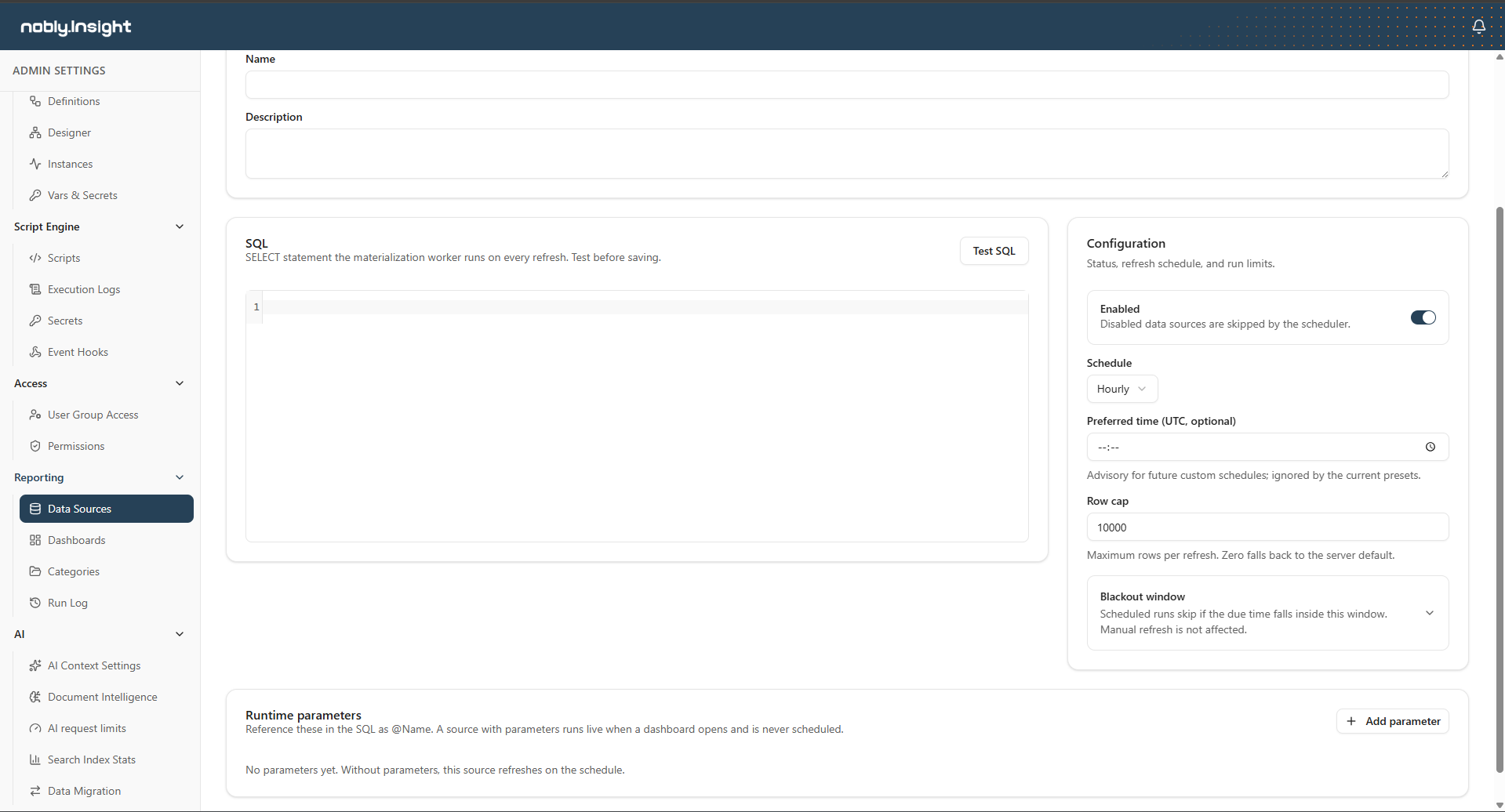Screen dimensions: 1505x812
Task: Click the AI request limits gauge icon
Action: (x=35, y=728)
